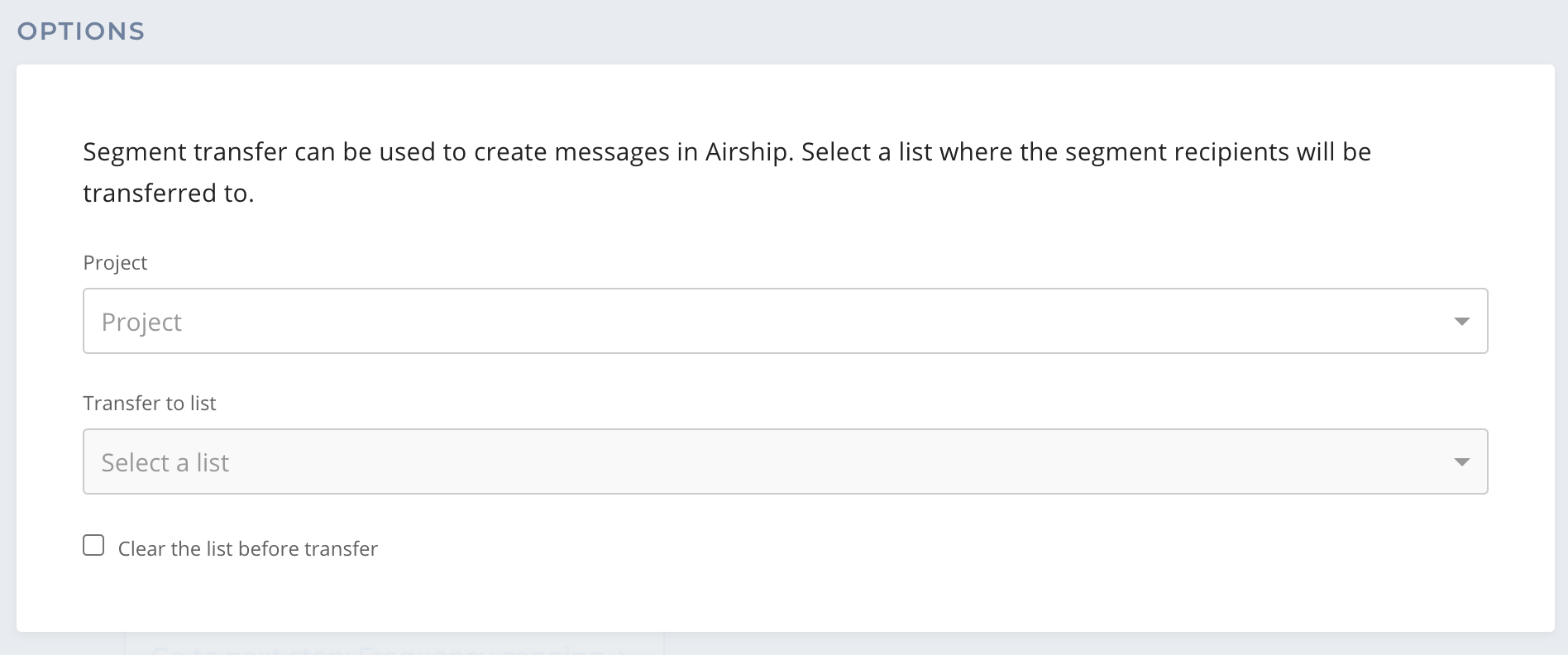Click the "Clear the list before transfer" label
This screenshot has width=1568, height=655.
pyautogui.click(x=247, y=549)
